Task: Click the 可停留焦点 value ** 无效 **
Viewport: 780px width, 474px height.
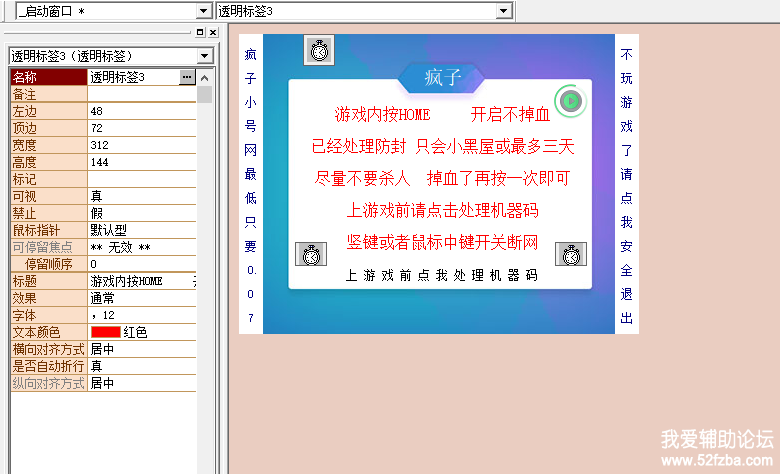Action: tap(142, 247)
